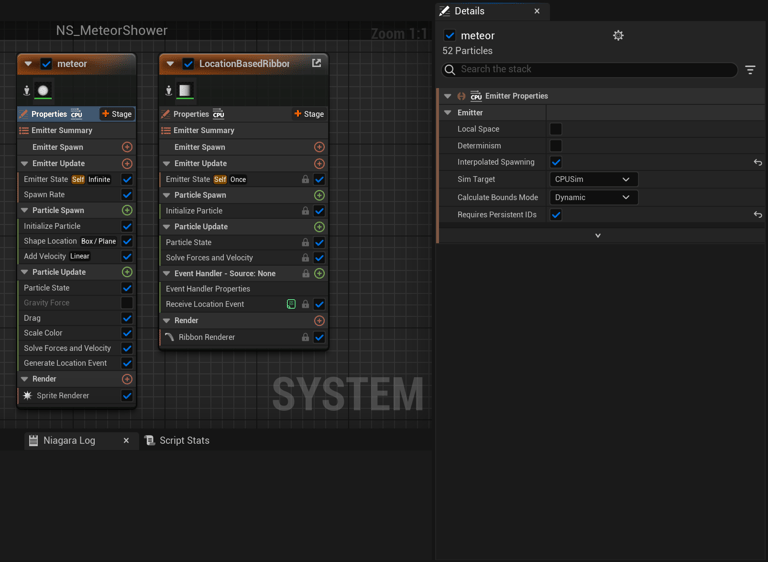This screenshot has width=768, height=562.
Task: Add module to LocationBasedRibbon Emitter Spawn
Action: pos(319,147)
